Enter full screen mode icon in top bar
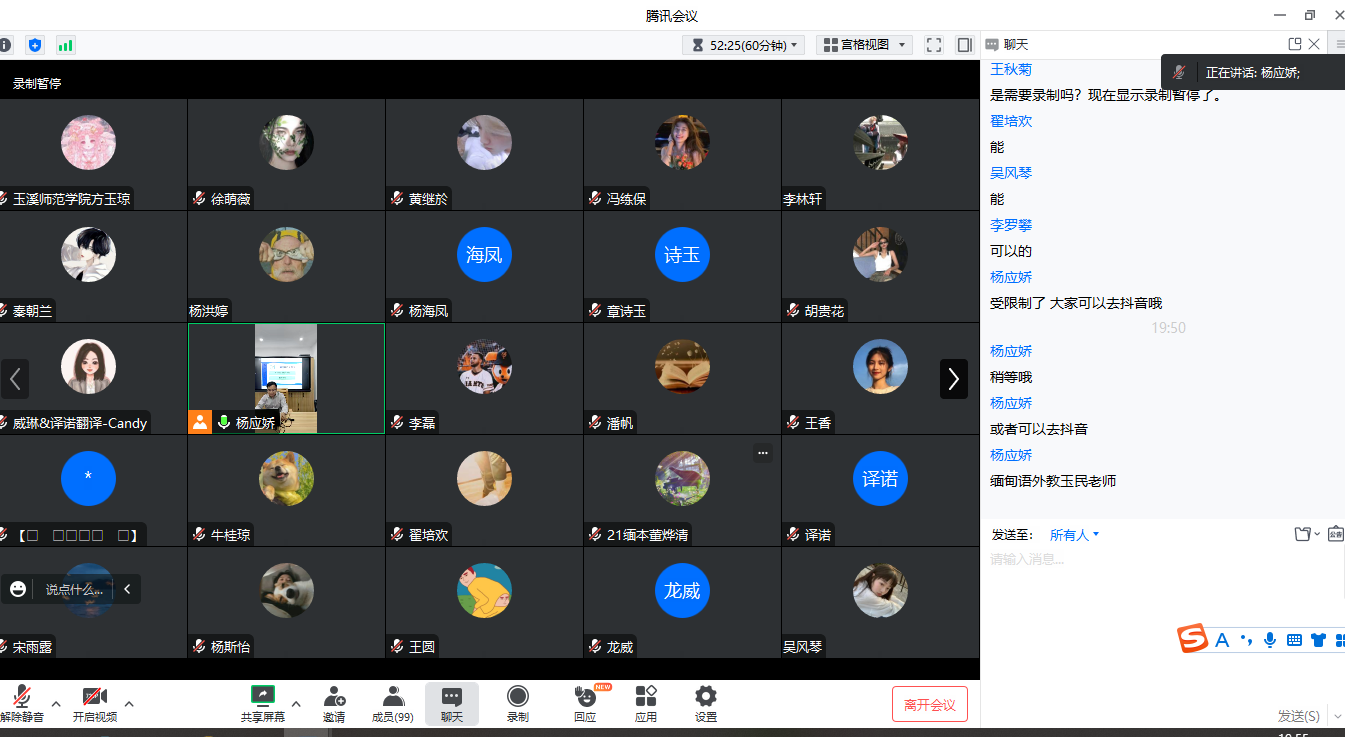Image resolution: width=1345 pixels, height=737 pixels. (934, 45)
